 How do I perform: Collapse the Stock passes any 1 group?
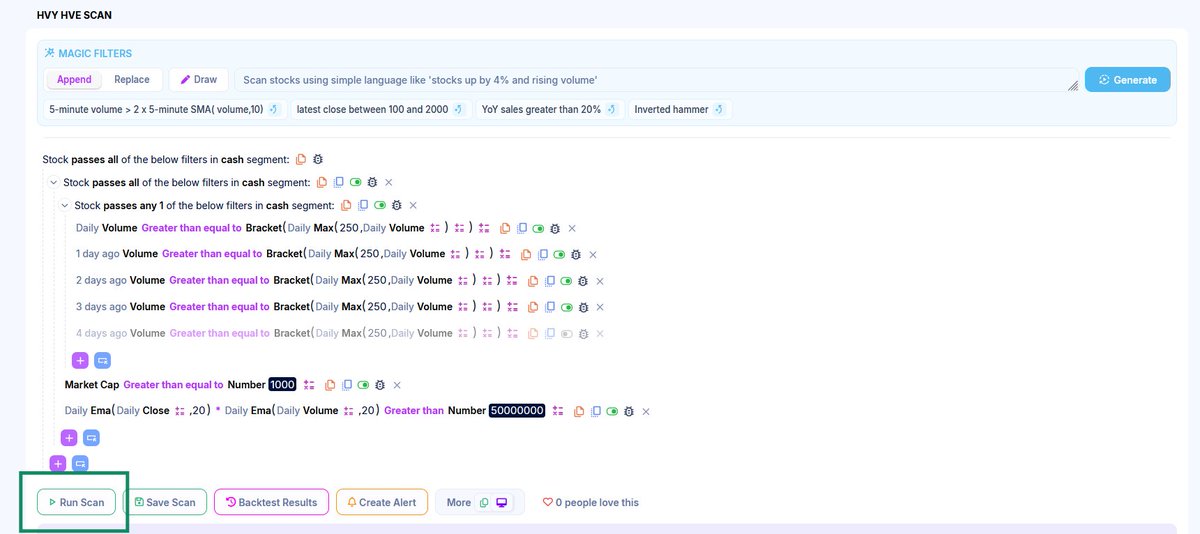(65, 206)
